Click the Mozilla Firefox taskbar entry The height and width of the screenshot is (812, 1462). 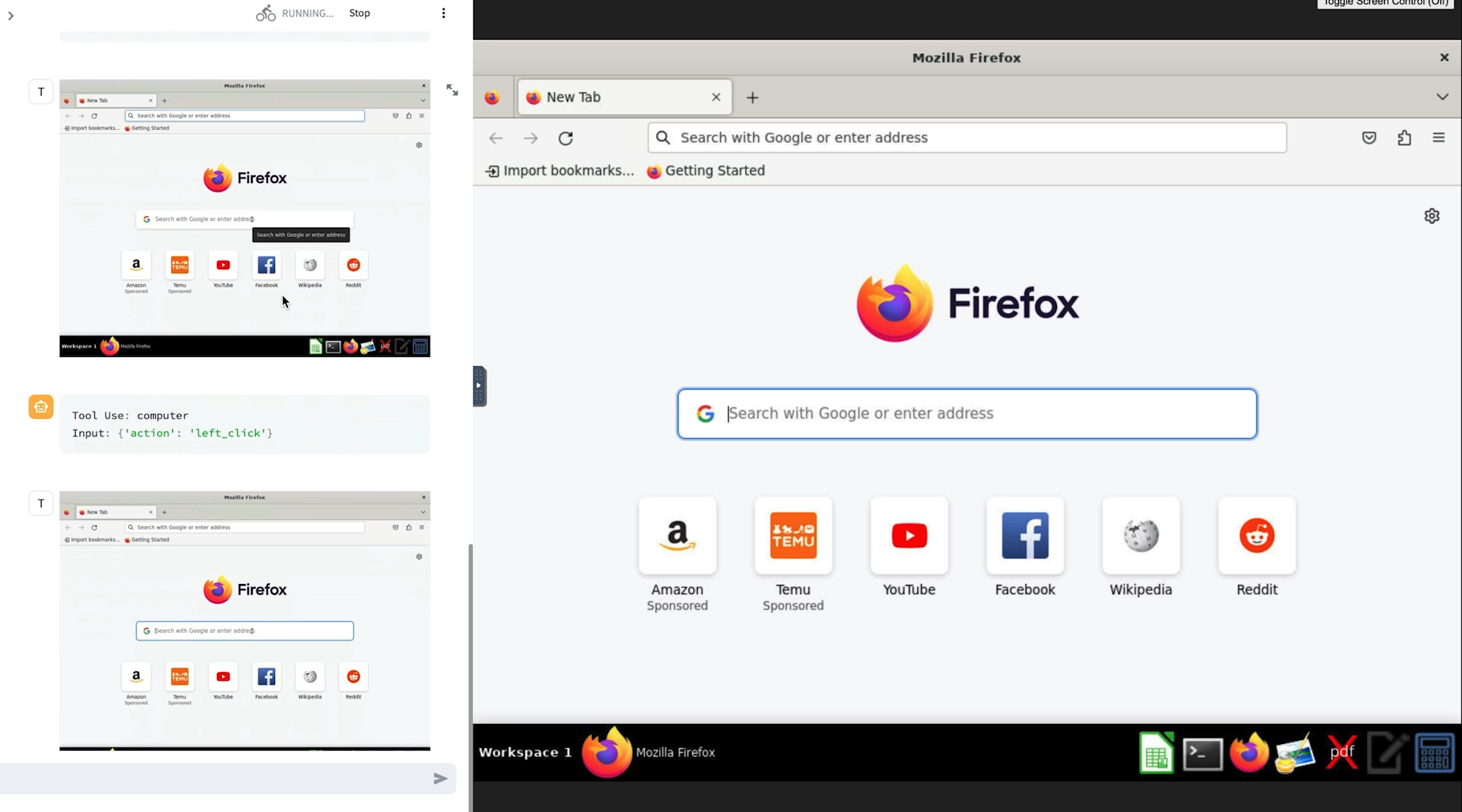[x=649, y=753]
